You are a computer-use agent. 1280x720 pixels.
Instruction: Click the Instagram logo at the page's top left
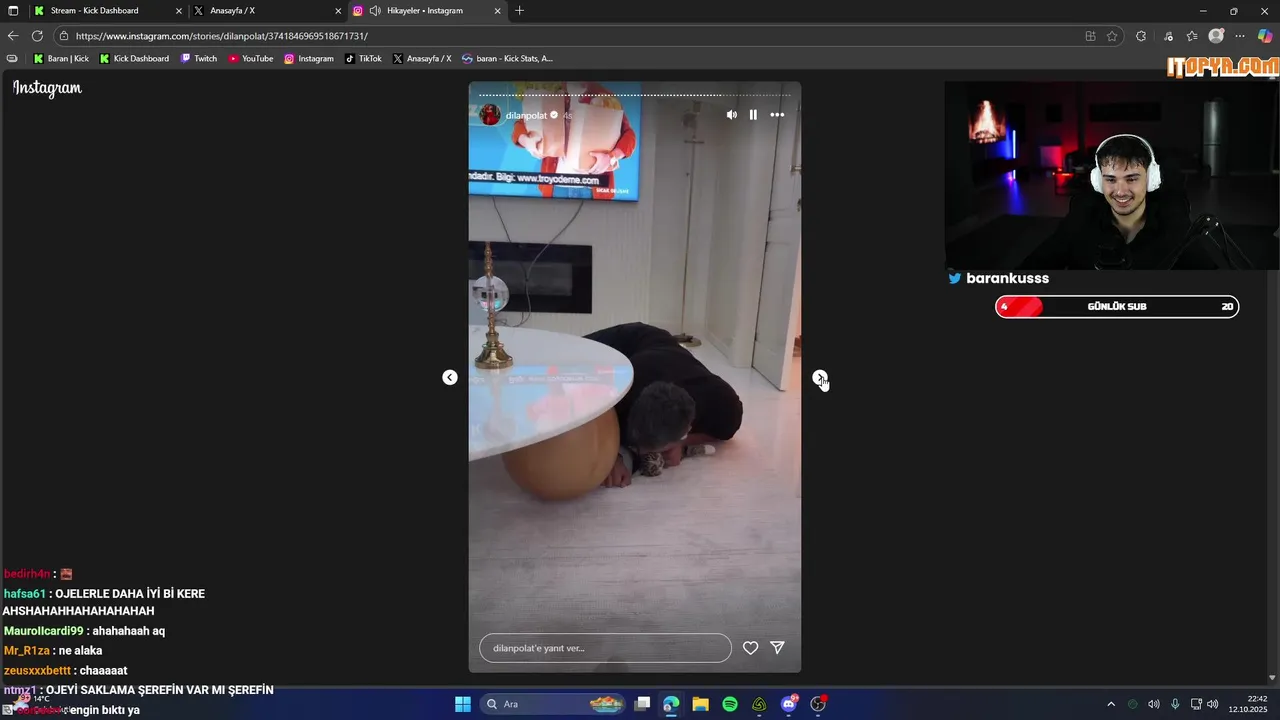tap(47, 88)
